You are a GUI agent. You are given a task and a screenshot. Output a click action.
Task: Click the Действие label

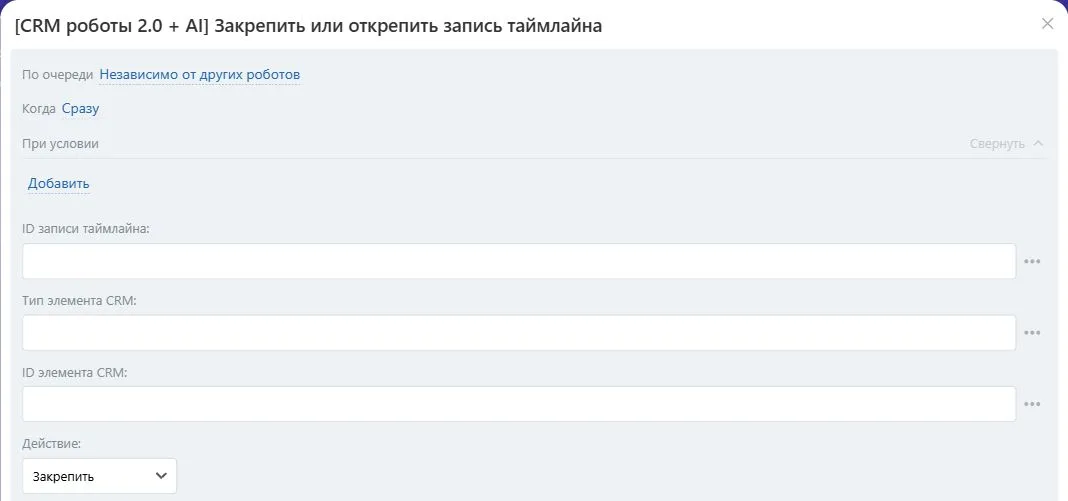[52, 443]
